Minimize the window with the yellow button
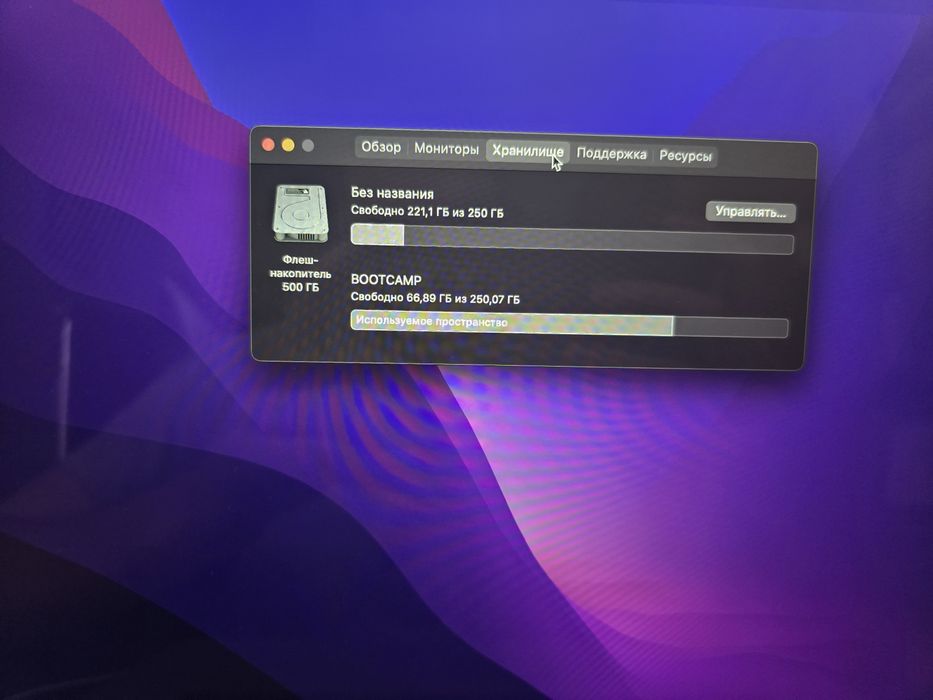Viewport: 933px width, 700px height. click(x=288, y=145)
